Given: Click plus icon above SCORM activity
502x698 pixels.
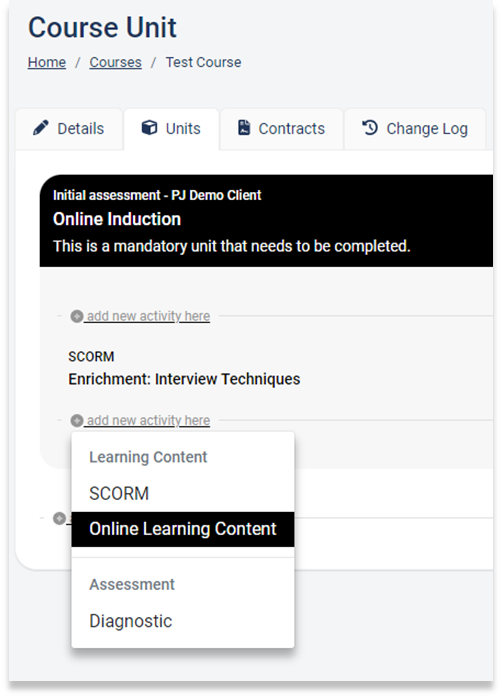Looking at the screenshot, I should 77,317.
